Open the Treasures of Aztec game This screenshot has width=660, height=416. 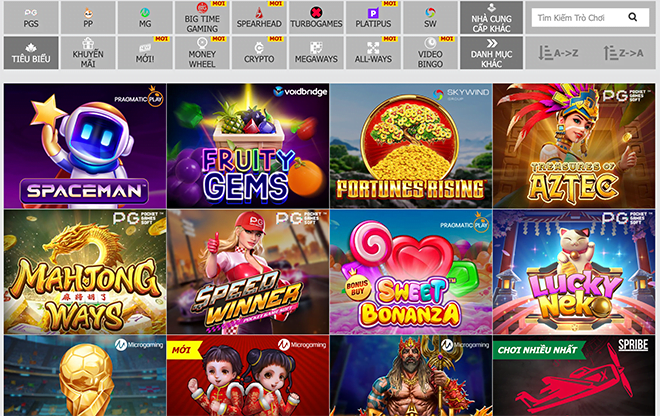pyautogui.click(x=574, y=146)
